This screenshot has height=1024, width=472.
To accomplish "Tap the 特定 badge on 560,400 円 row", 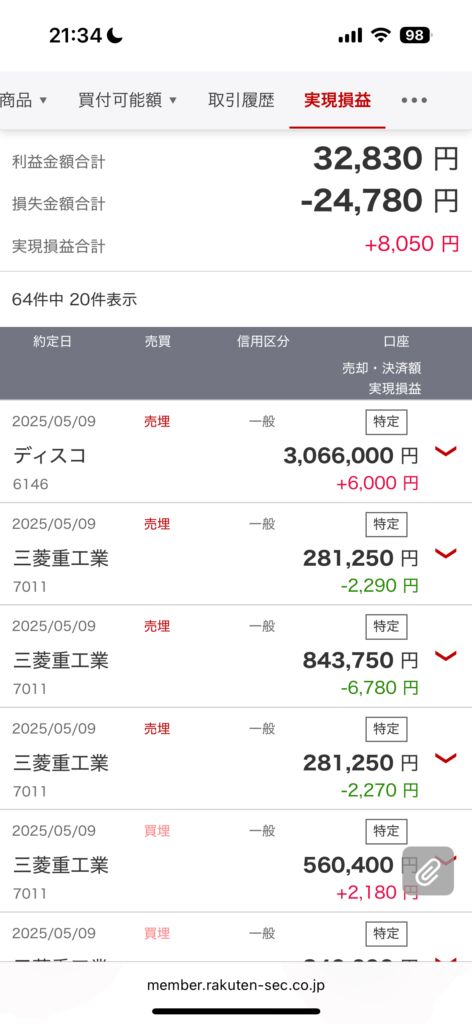I will (x=386, y=831).
